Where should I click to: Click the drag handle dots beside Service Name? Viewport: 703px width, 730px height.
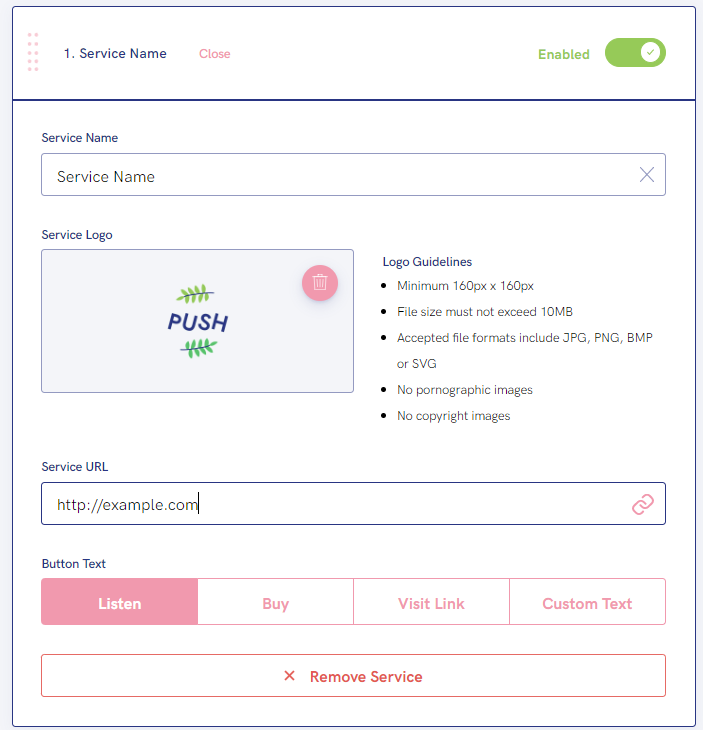pos(33,52)
